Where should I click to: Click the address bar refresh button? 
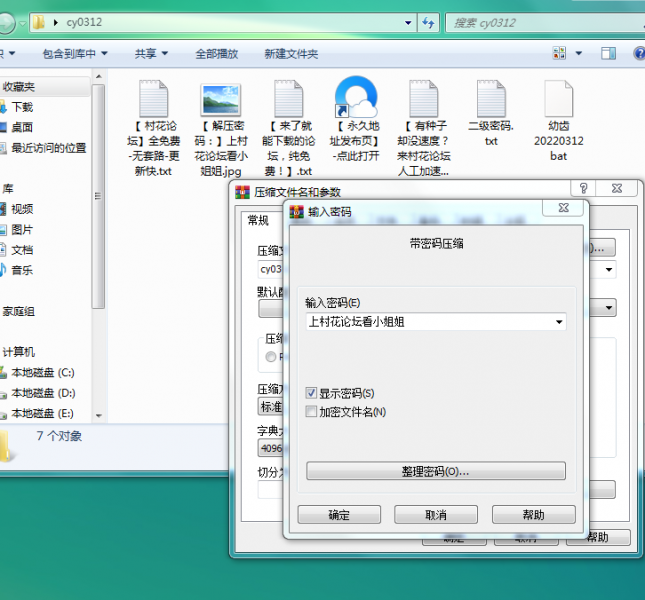[428, 22]
